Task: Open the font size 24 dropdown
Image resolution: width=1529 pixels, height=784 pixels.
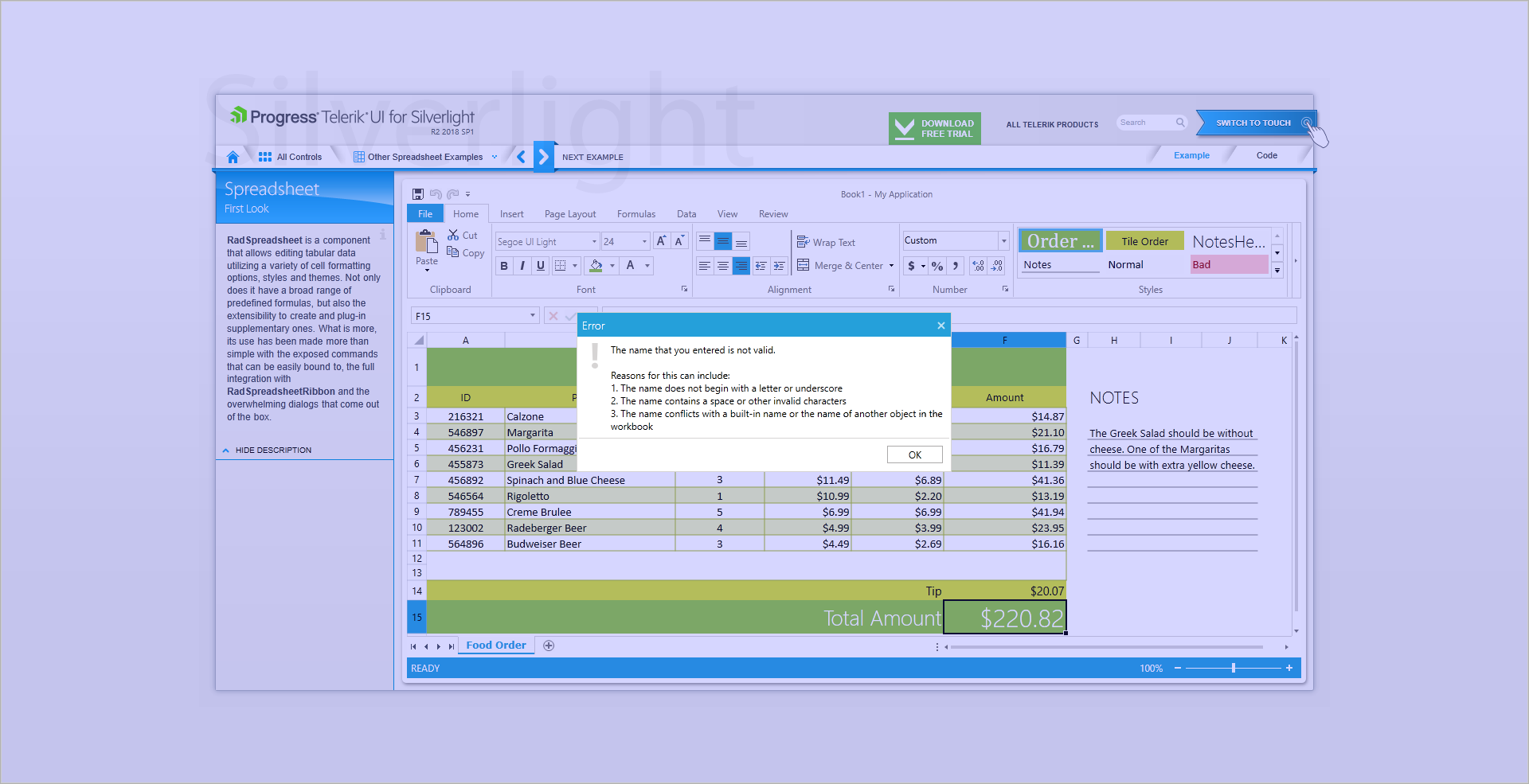Action: [x=644, y=241]
